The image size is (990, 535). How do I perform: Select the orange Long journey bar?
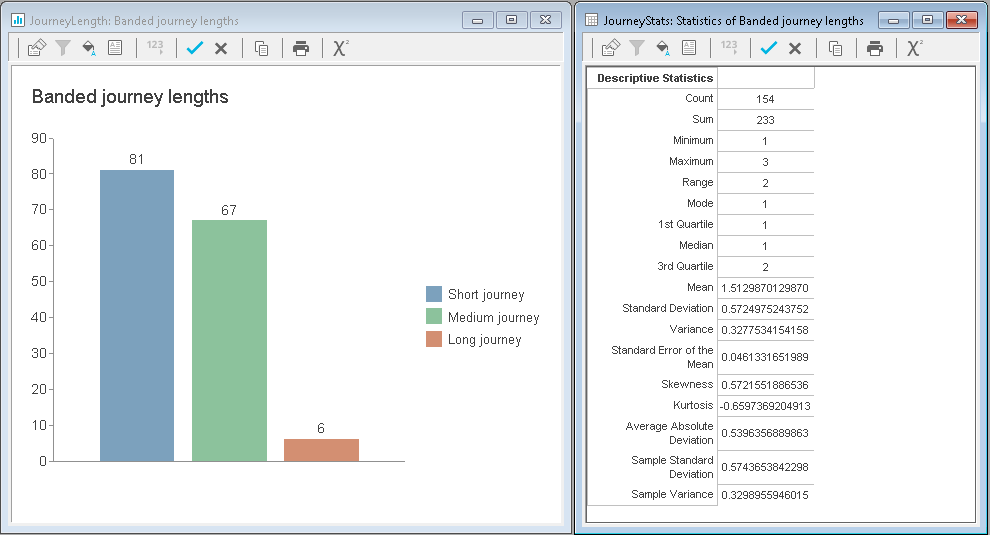pos(321,450)
